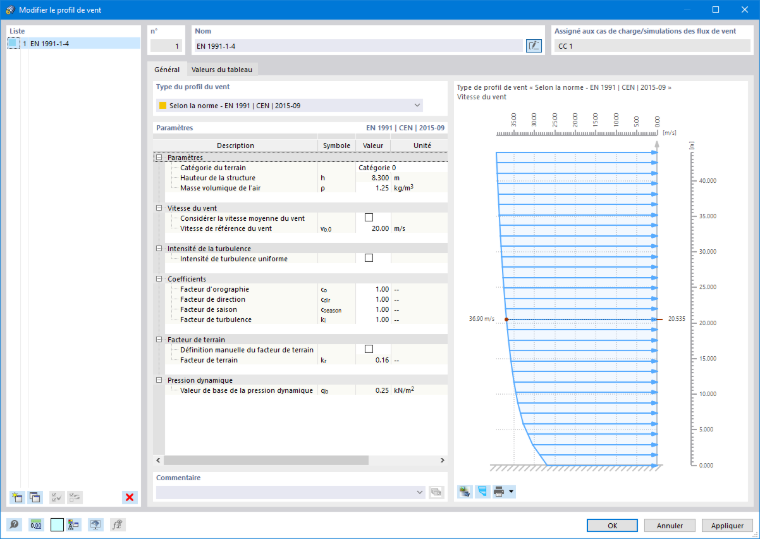Screen dimensions: 760x539
Task: Click the fourth bottom toolbar icon with arrows
Action: pos(74,524)
